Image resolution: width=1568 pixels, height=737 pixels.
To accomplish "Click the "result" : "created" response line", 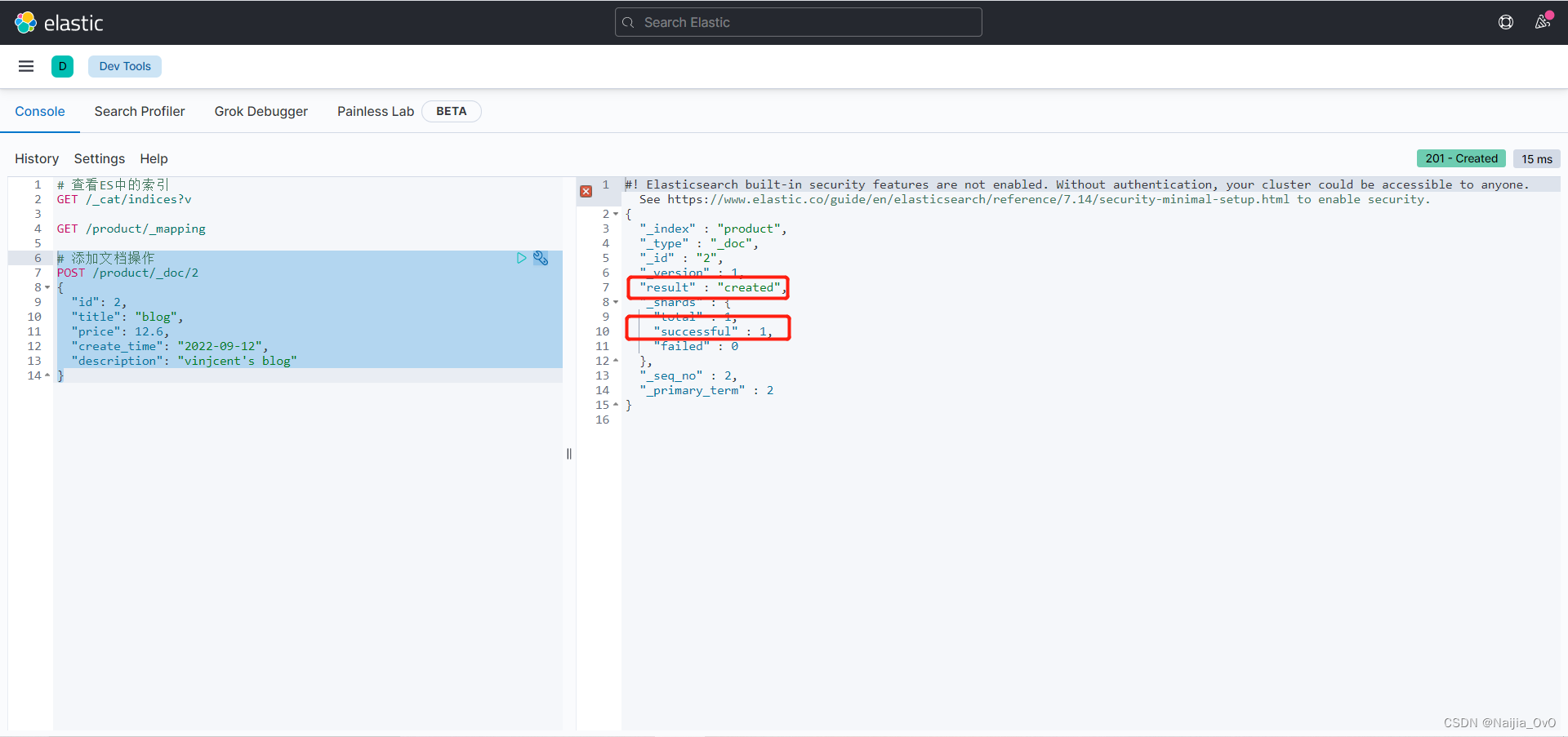I will click(x=713, y=287).
